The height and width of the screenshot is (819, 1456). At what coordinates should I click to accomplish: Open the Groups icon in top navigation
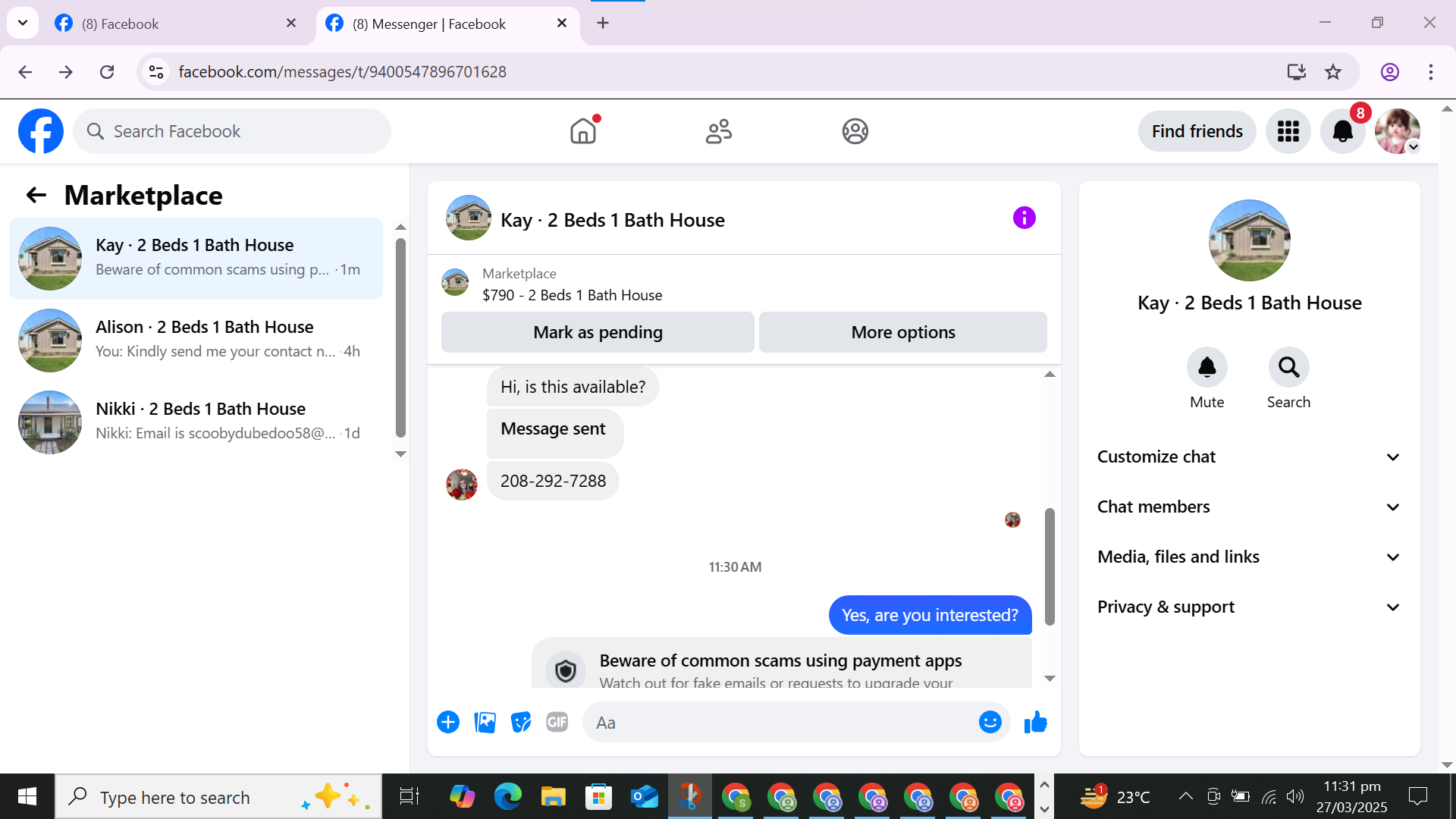click(855, 131)
